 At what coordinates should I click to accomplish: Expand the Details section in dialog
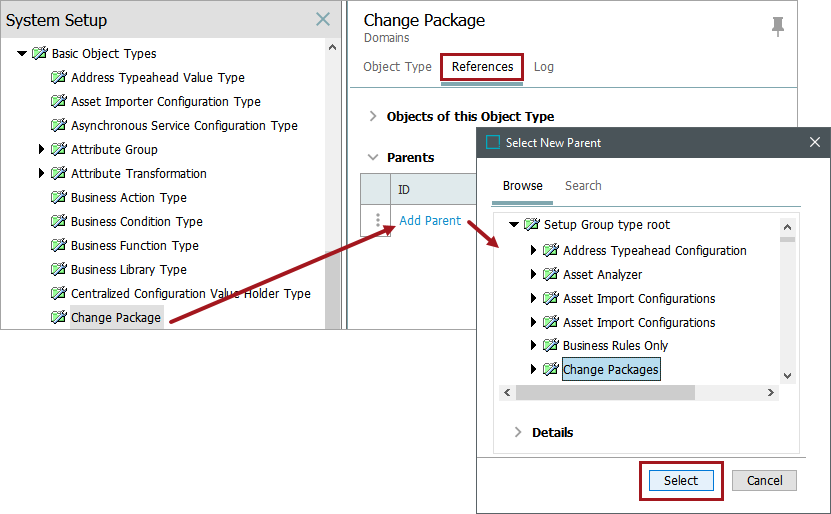[x=518, y=433]
